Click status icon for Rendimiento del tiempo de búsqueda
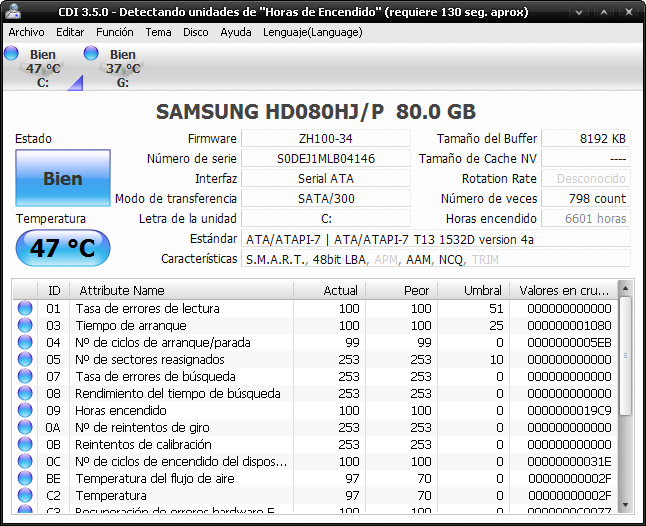This screenshot has width=646, height=526. (x=25, y=393)
